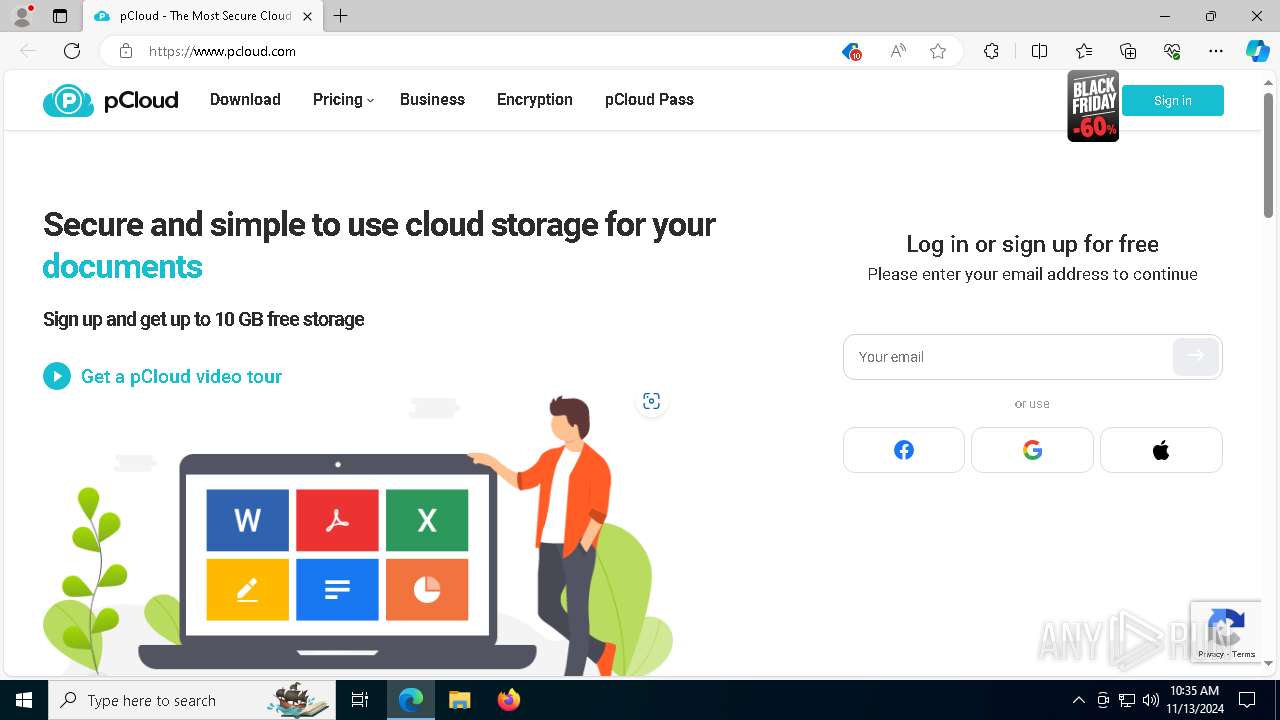
Task: Add page to favorites star icon
Action: pyautogui.click(x=938, y=51)
